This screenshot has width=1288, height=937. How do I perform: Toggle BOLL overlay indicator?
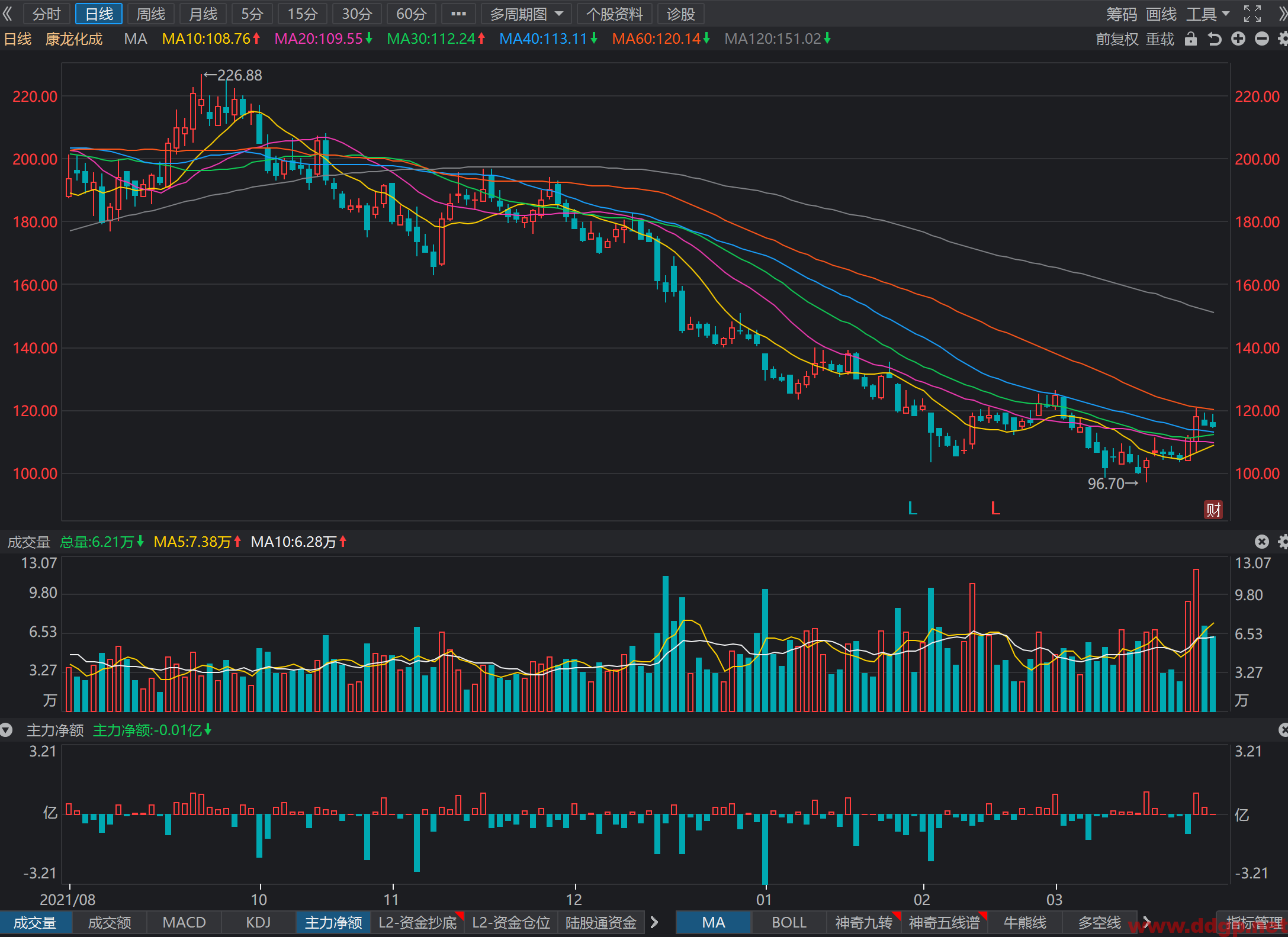pyautogui.click(x=789, y=922)
